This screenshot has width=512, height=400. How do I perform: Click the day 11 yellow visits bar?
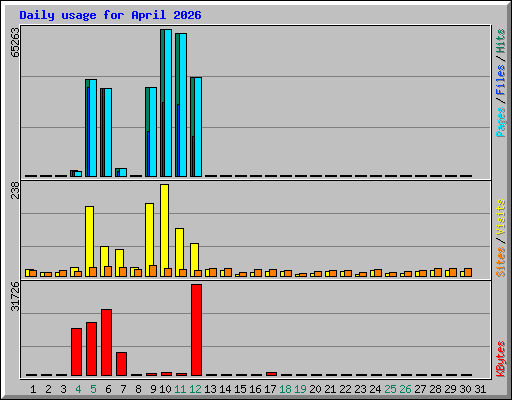point(179,252)
